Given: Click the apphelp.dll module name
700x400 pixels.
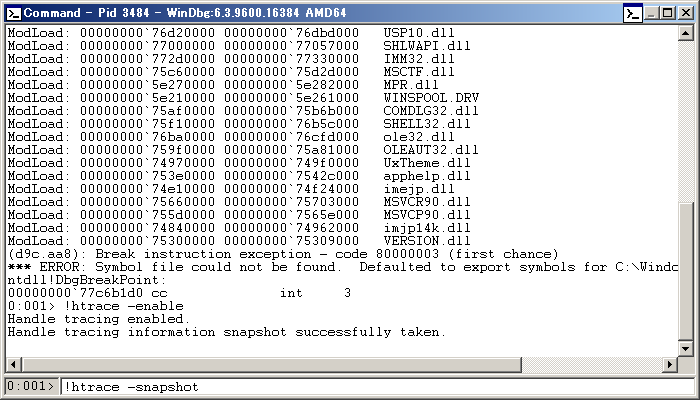Looking at the screenshot, I should (x=427, y=175).
